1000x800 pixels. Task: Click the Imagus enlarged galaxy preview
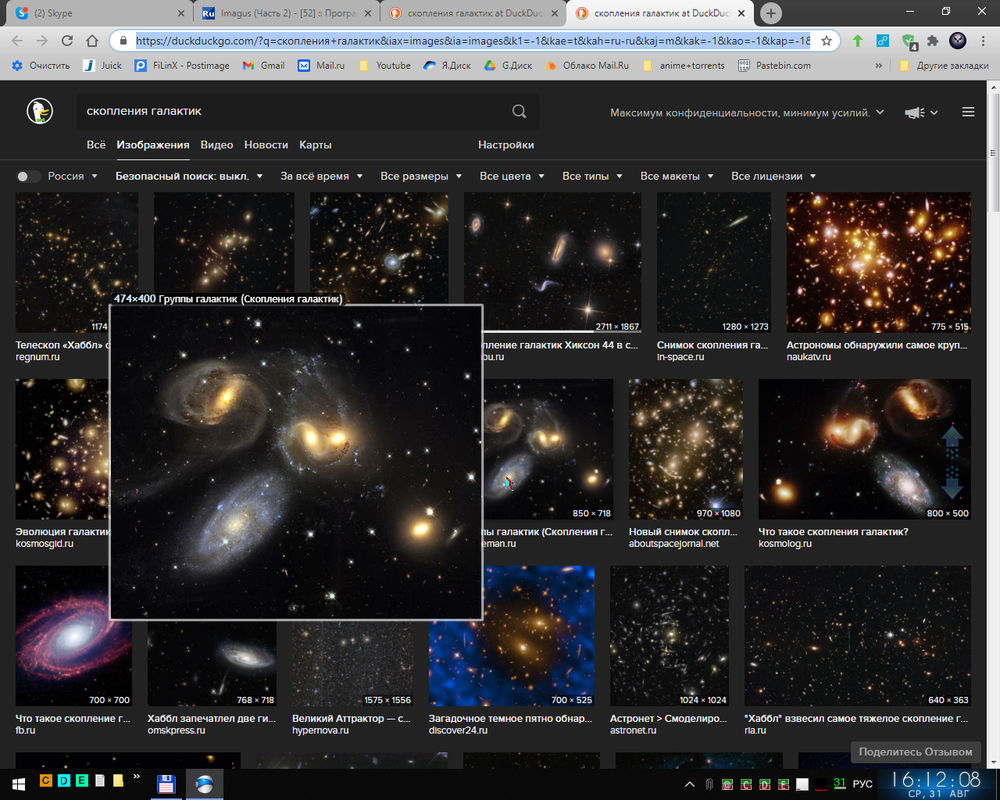pos(296,463)
